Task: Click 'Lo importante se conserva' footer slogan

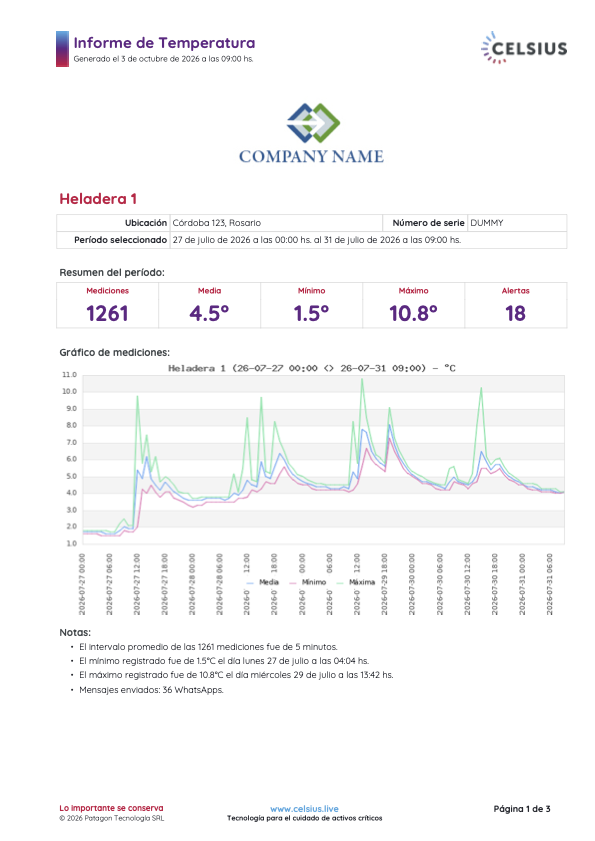Action: click(x=111, y=808)
